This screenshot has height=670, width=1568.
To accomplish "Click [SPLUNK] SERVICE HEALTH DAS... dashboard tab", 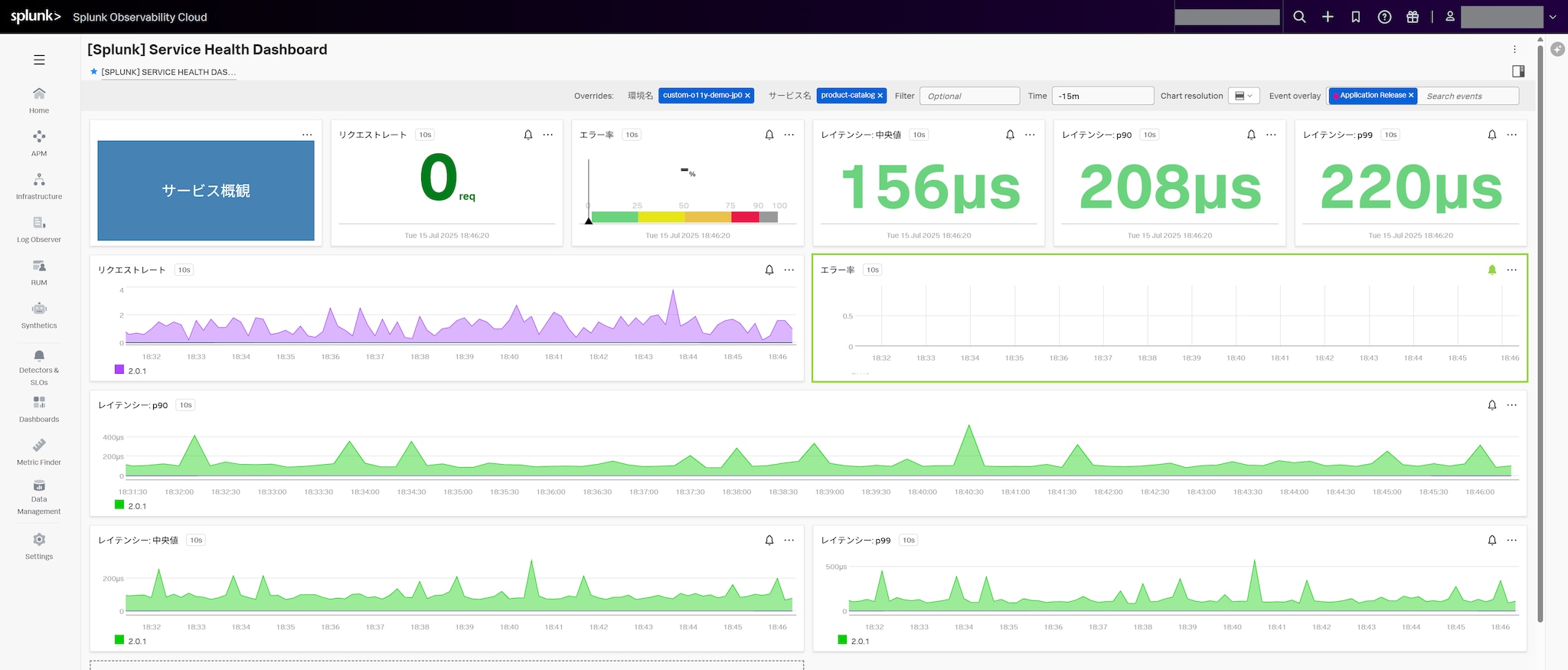I will point(168,72).
